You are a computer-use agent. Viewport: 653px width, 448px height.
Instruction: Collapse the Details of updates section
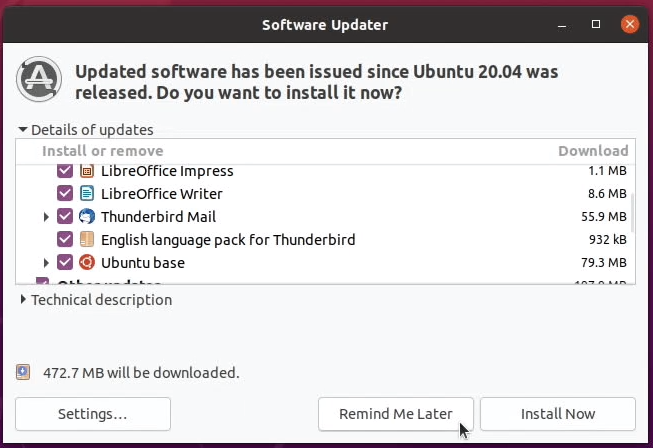coord(23,129)
